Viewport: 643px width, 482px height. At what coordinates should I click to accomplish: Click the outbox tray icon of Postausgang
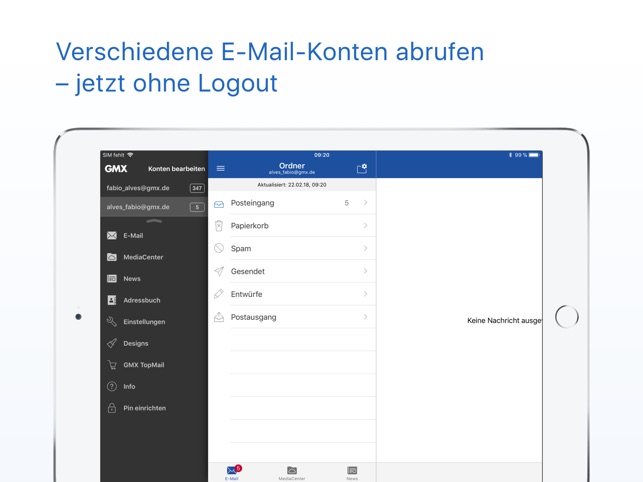pyautogui.click(x=219, y=317)
